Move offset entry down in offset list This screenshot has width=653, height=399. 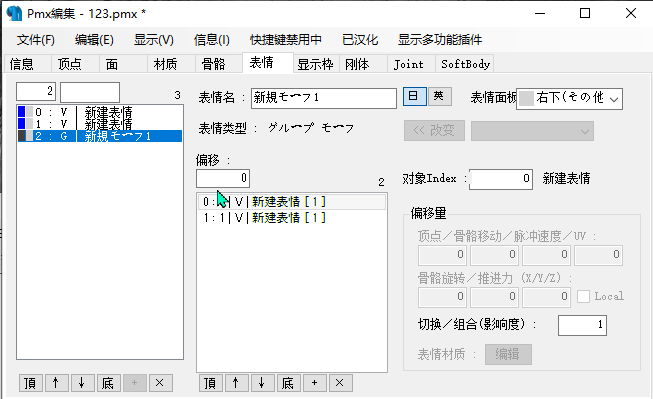(262, 383)
